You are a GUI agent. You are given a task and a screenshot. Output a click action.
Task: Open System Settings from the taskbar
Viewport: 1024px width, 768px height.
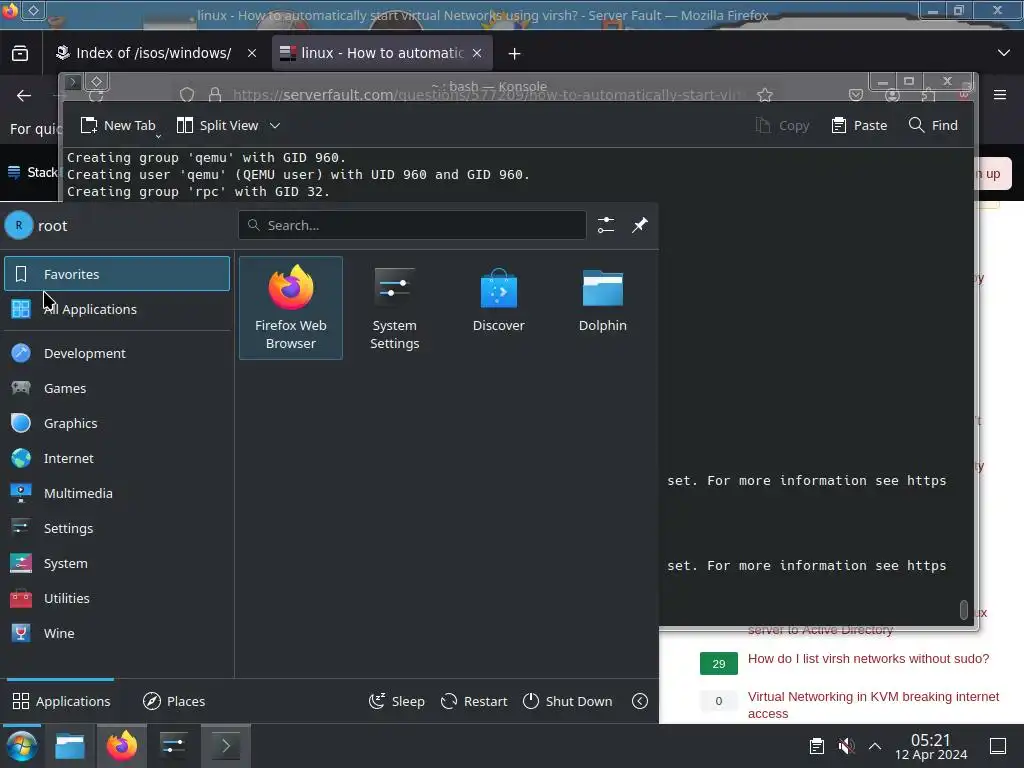[174, 746]
